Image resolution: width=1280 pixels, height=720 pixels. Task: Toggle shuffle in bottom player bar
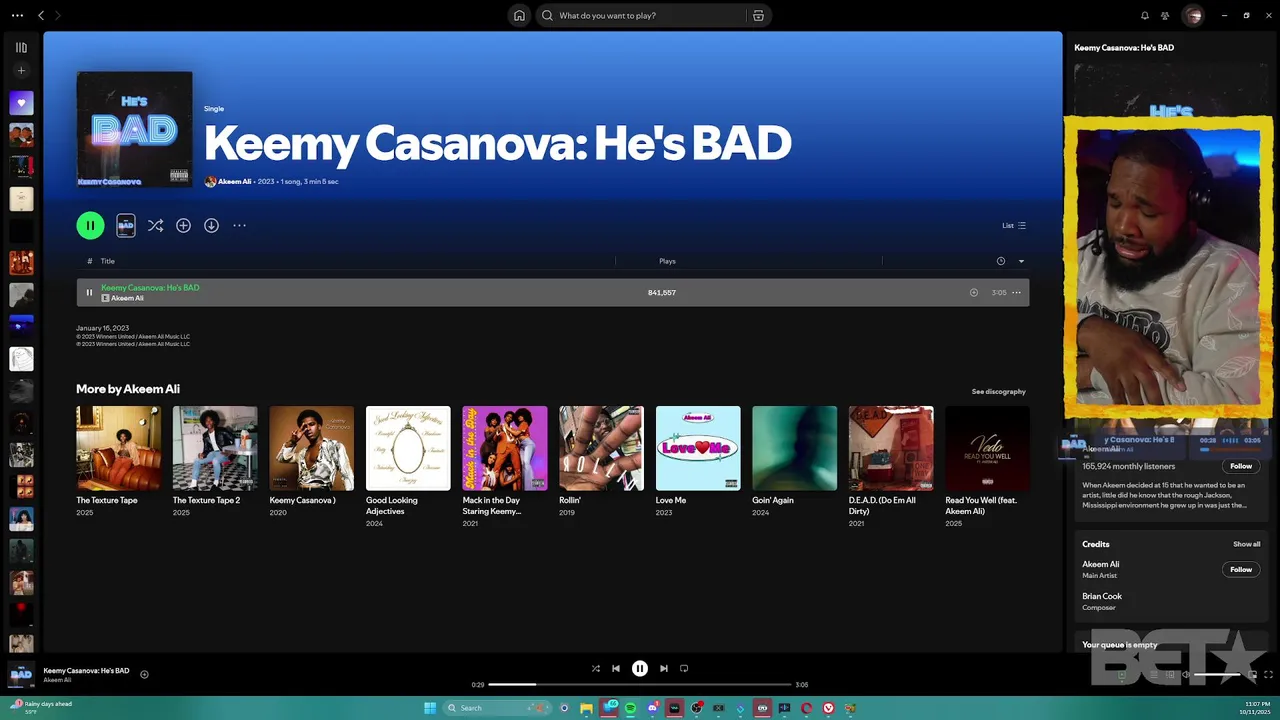tap(596, 669)
